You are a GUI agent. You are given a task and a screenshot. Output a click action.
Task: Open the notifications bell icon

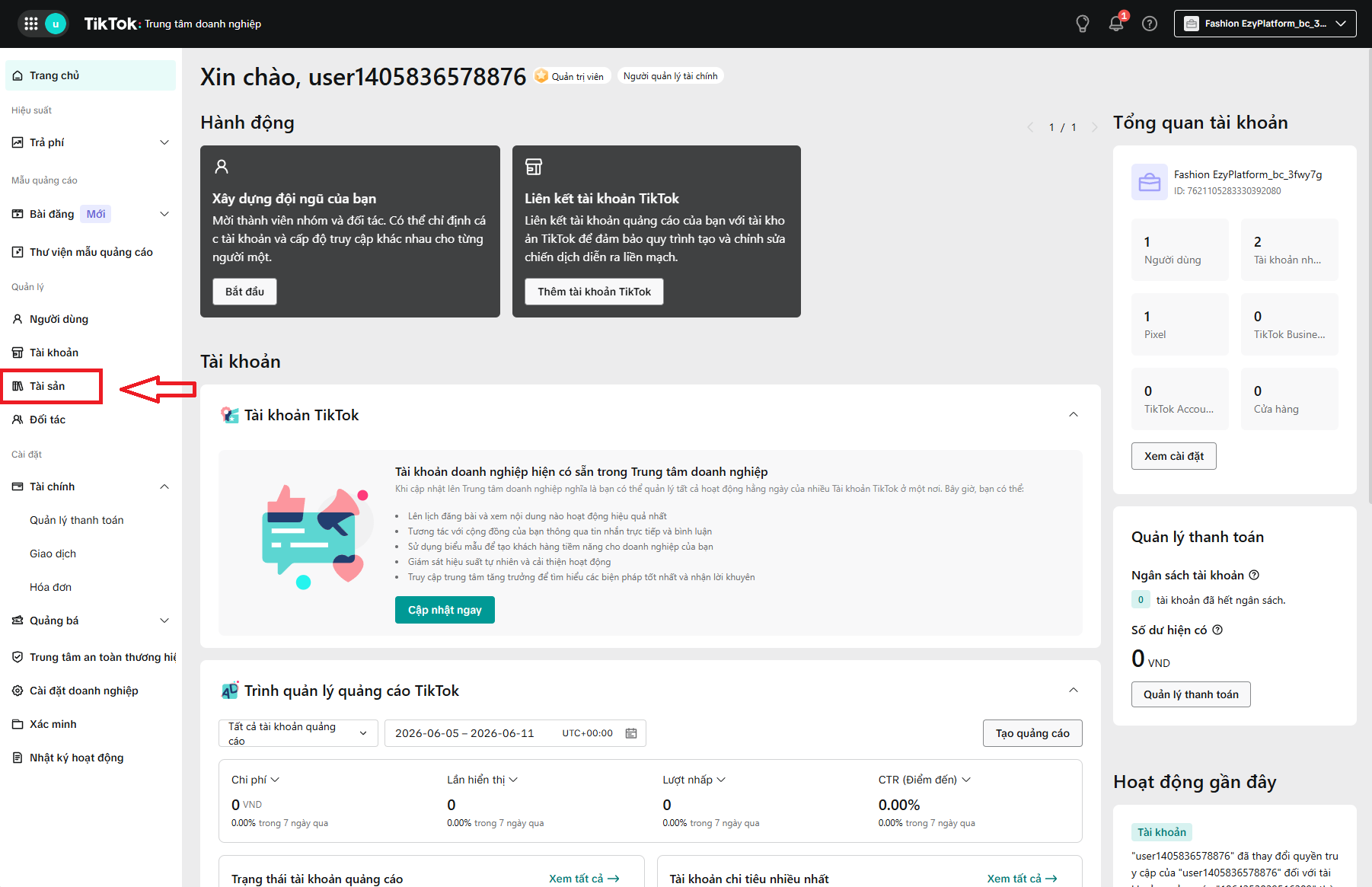(x=1116, y=24)
